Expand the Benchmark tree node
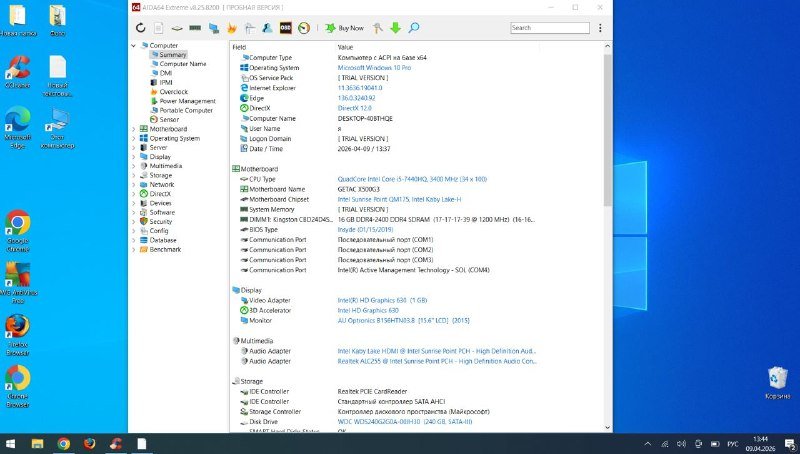 [134, 249]
